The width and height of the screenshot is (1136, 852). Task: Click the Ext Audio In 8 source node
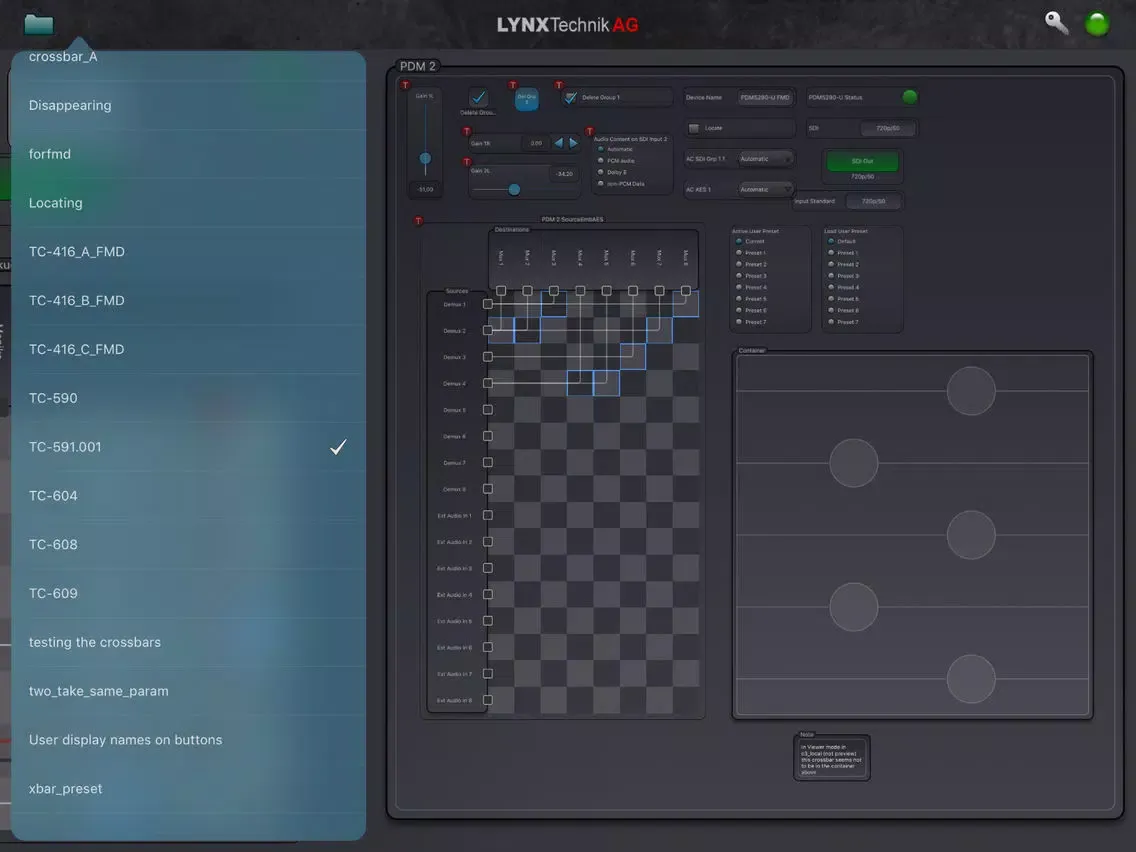click(488, 701)
